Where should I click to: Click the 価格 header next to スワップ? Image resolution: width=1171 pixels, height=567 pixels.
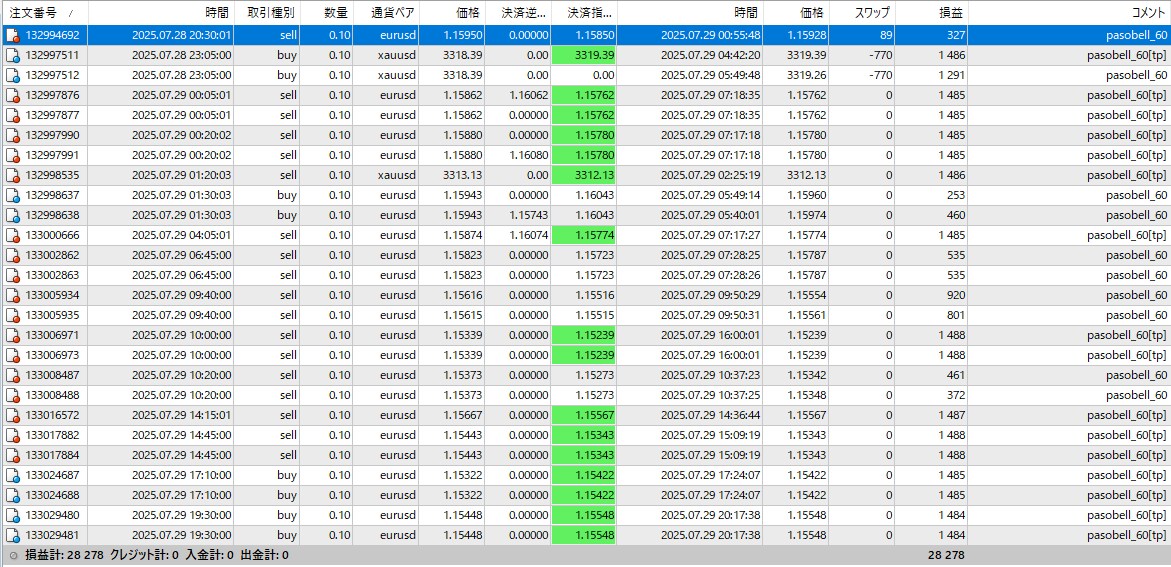[x=795, y=13]
